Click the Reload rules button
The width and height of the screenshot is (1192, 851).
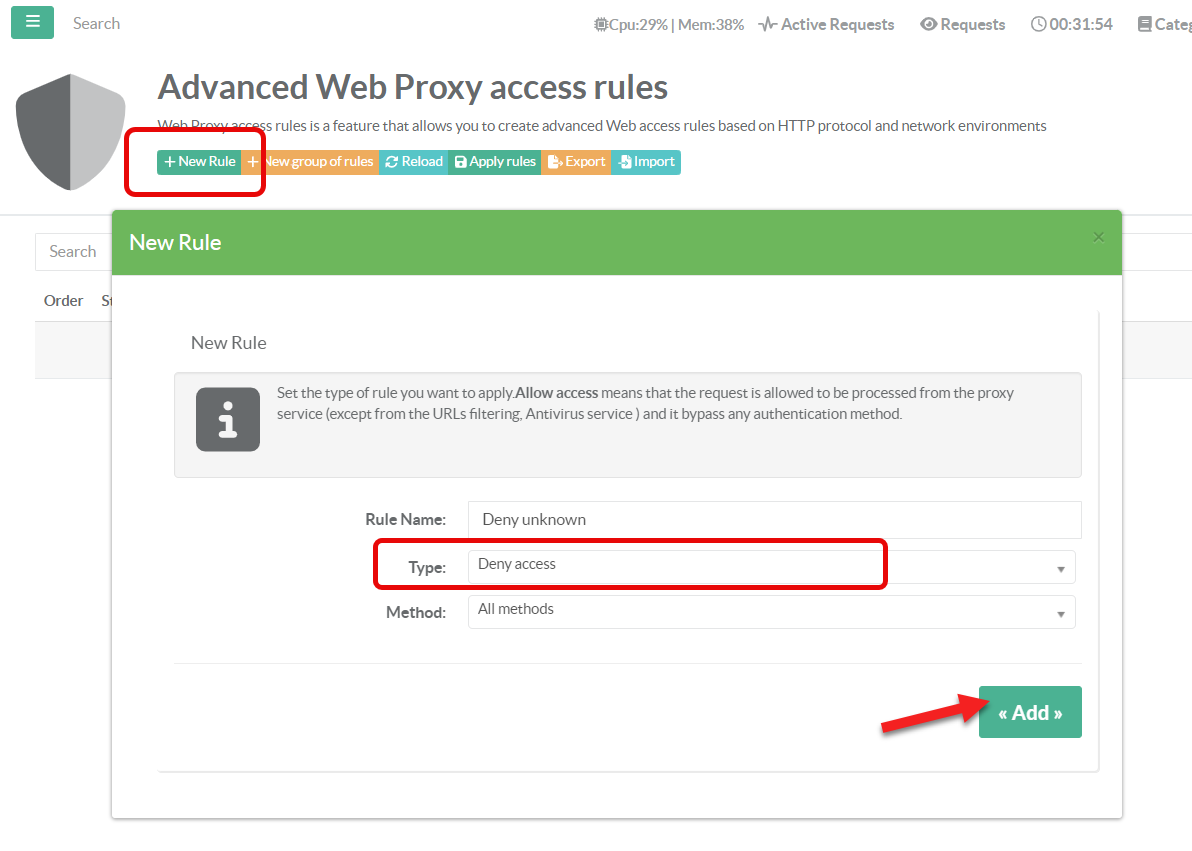point(414,162)
